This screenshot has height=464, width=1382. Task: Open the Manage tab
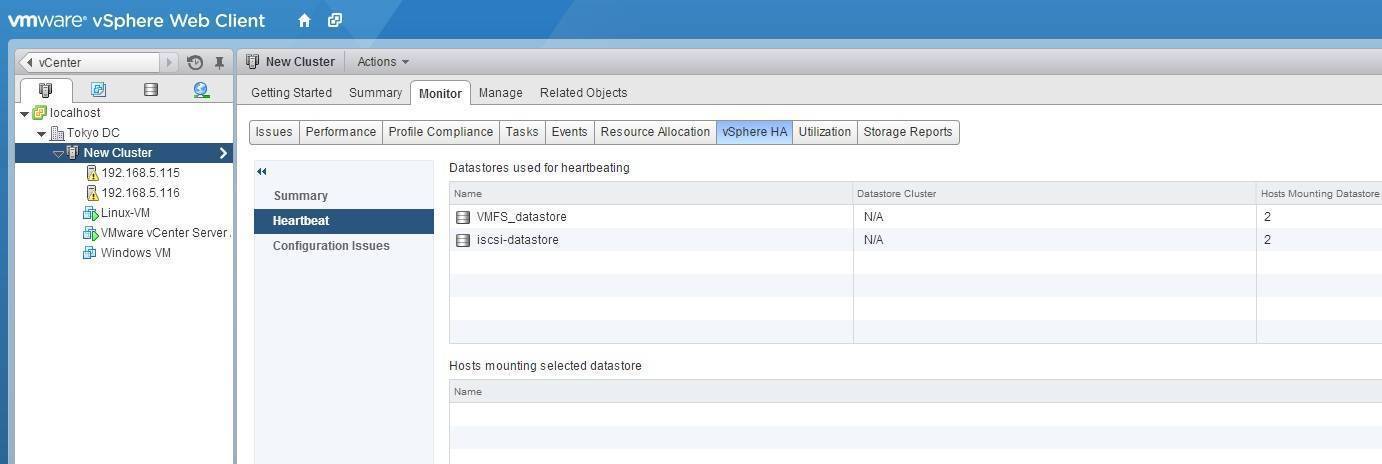point(500,93)
